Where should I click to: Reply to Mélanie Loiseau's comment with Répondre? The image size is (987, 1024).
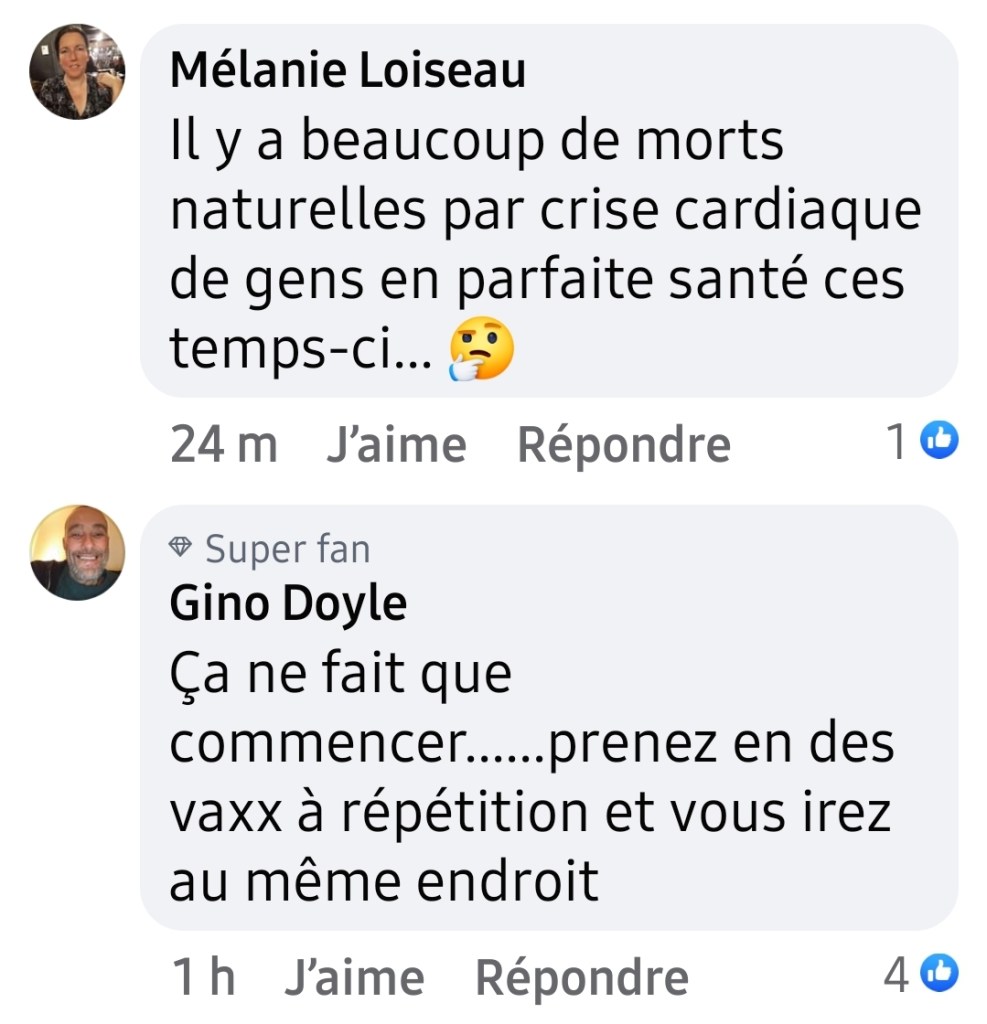623,445
